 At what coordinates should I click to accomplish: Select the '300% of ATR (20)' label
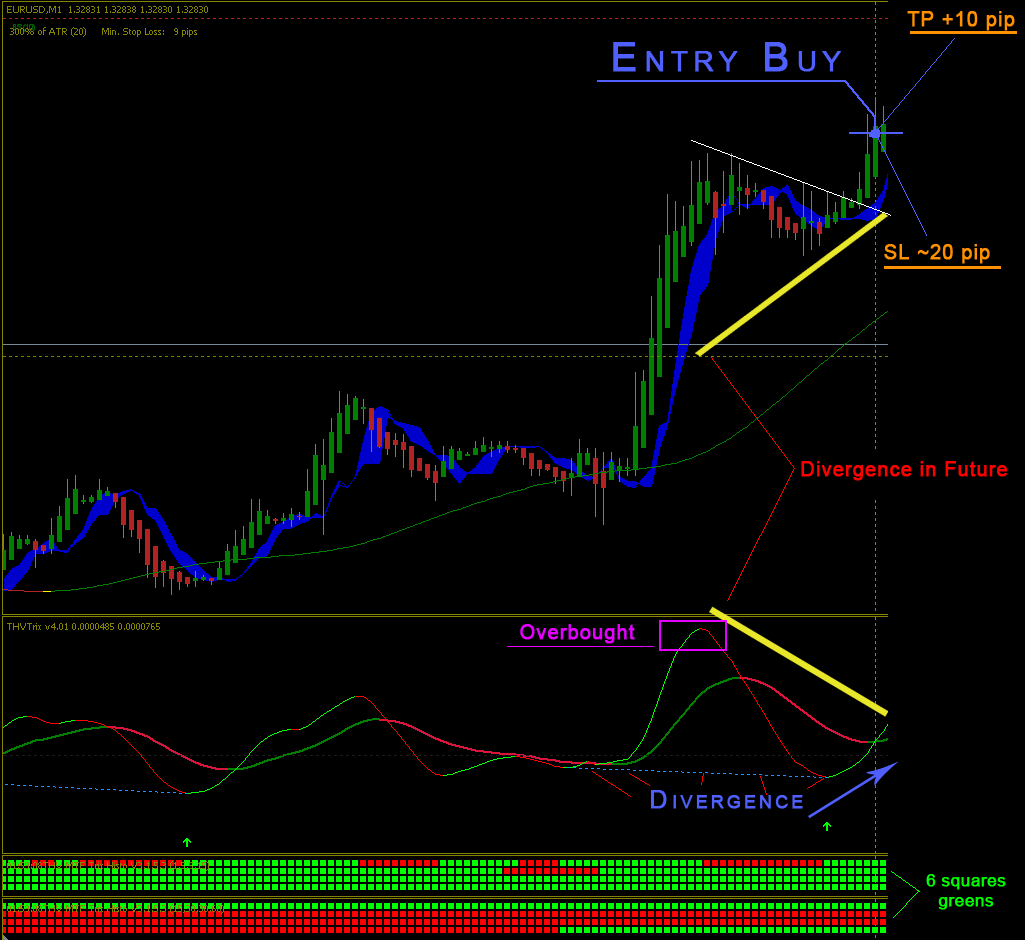tap(48, 31)
